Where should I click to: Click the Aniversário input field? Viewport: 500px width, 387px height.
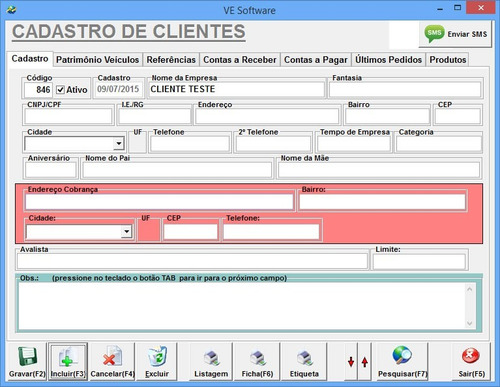[x=51, y=170]
